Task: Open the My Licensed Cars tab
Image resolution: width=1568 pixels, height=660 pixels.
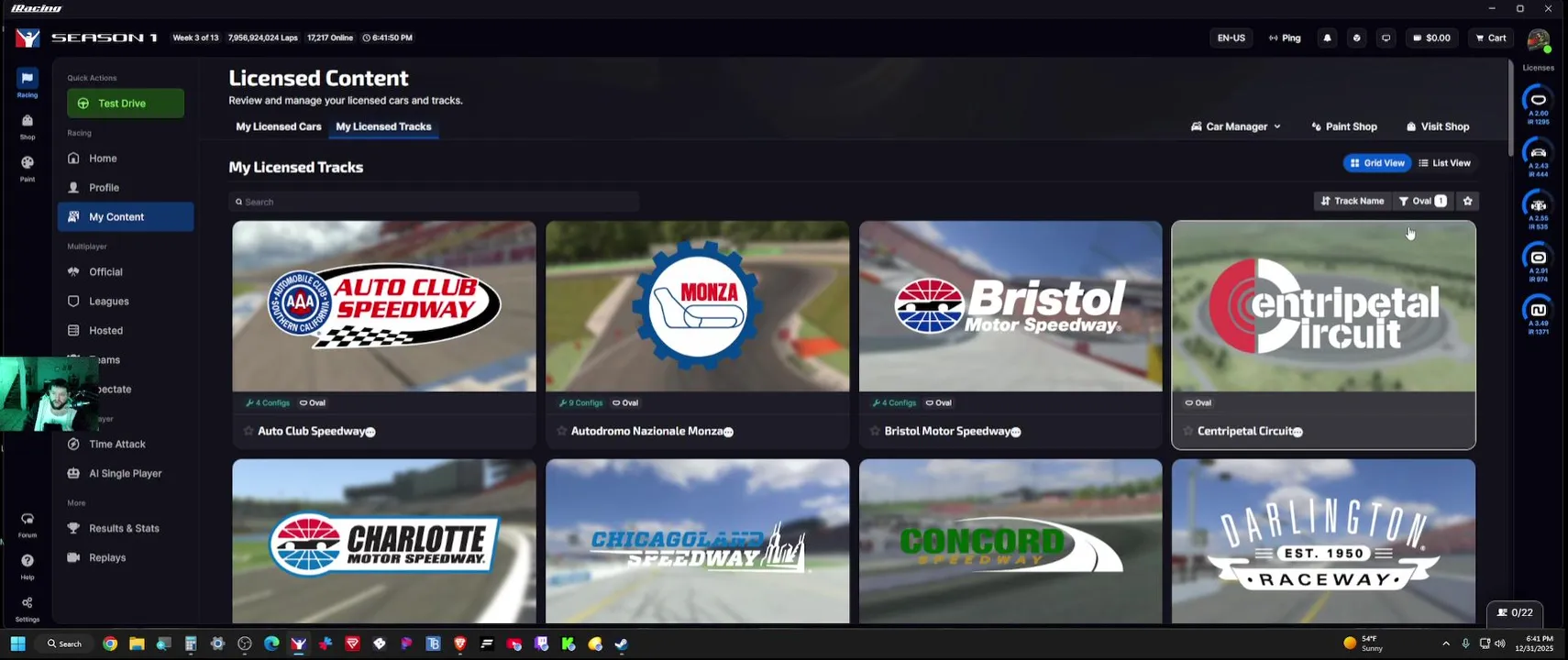Action: click(x=279, y=126)
